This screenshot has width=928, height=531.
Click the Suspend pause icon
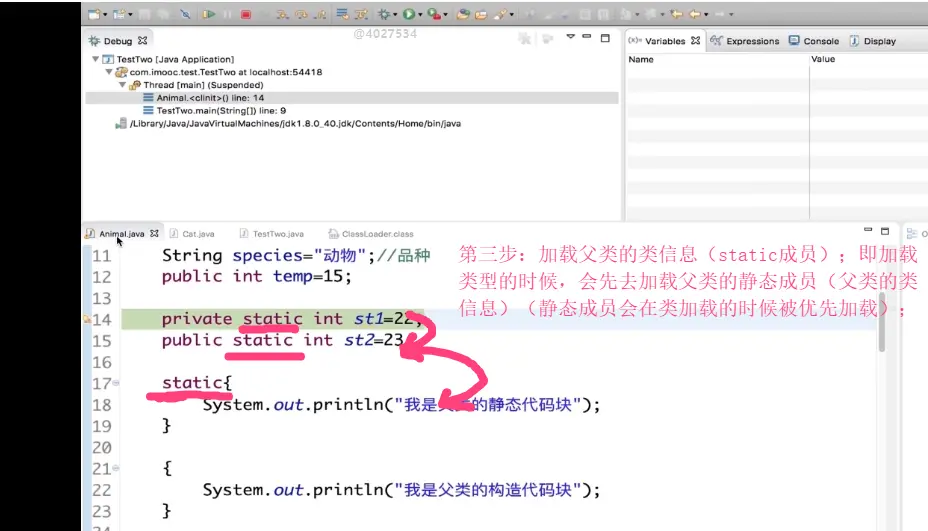227,14
